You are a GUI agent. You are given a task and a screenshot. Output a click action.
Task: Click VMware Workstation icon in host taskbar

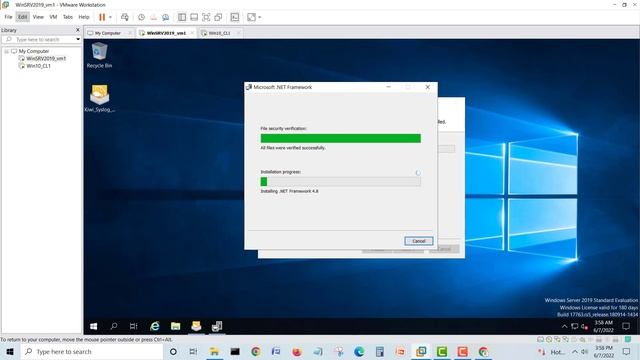pos(421,352)
